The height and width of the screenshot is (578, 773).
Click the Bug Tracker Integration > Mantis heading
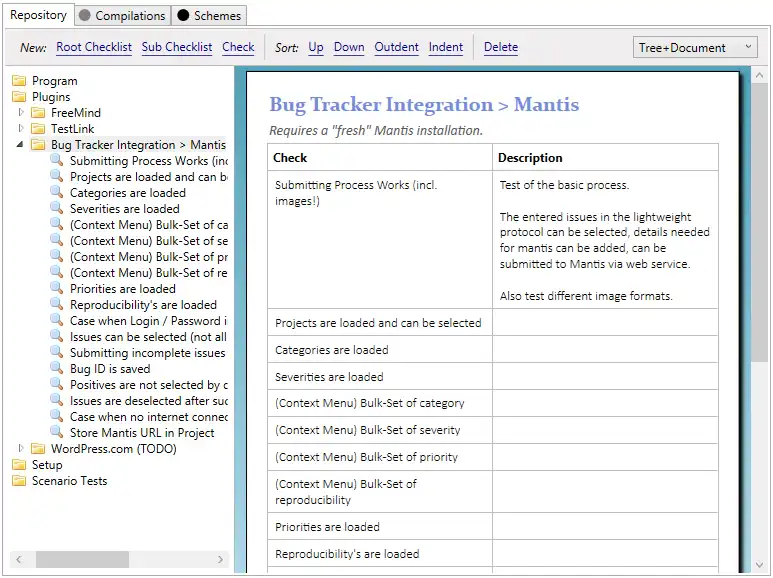[x=424, y=105]
